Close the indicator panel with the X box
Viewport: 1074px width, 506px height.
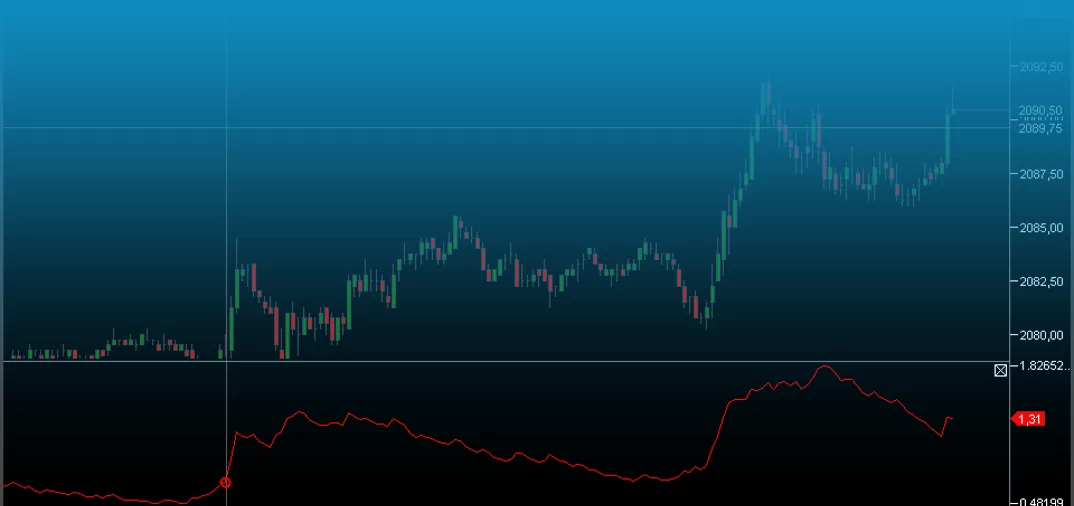click(x=1001, y=370)
